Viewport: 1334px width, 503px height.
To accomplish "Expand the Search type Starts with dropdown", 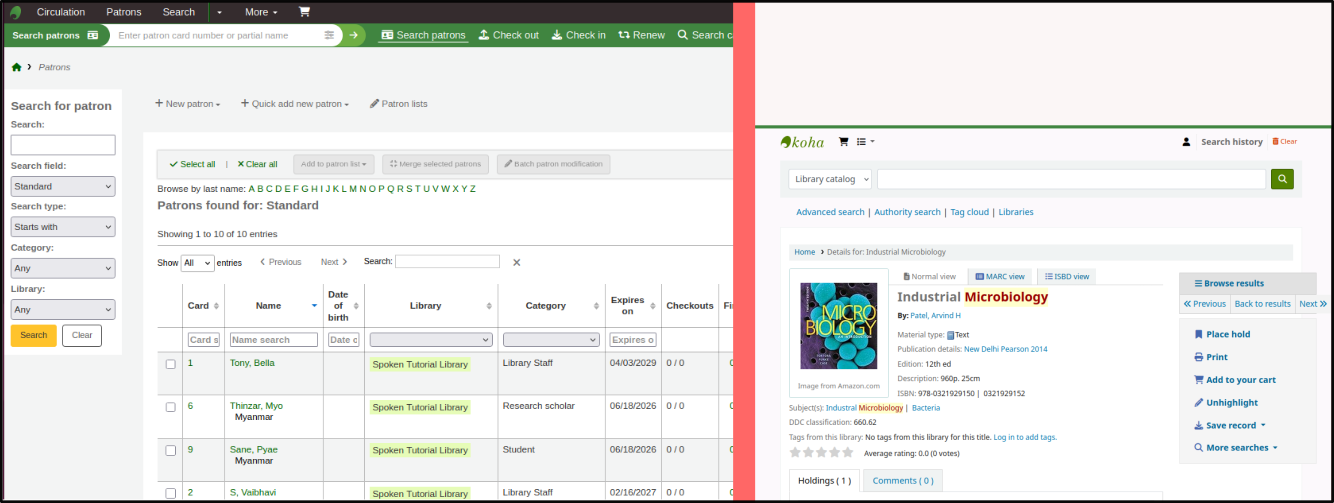I will click(x=63, y=227).
